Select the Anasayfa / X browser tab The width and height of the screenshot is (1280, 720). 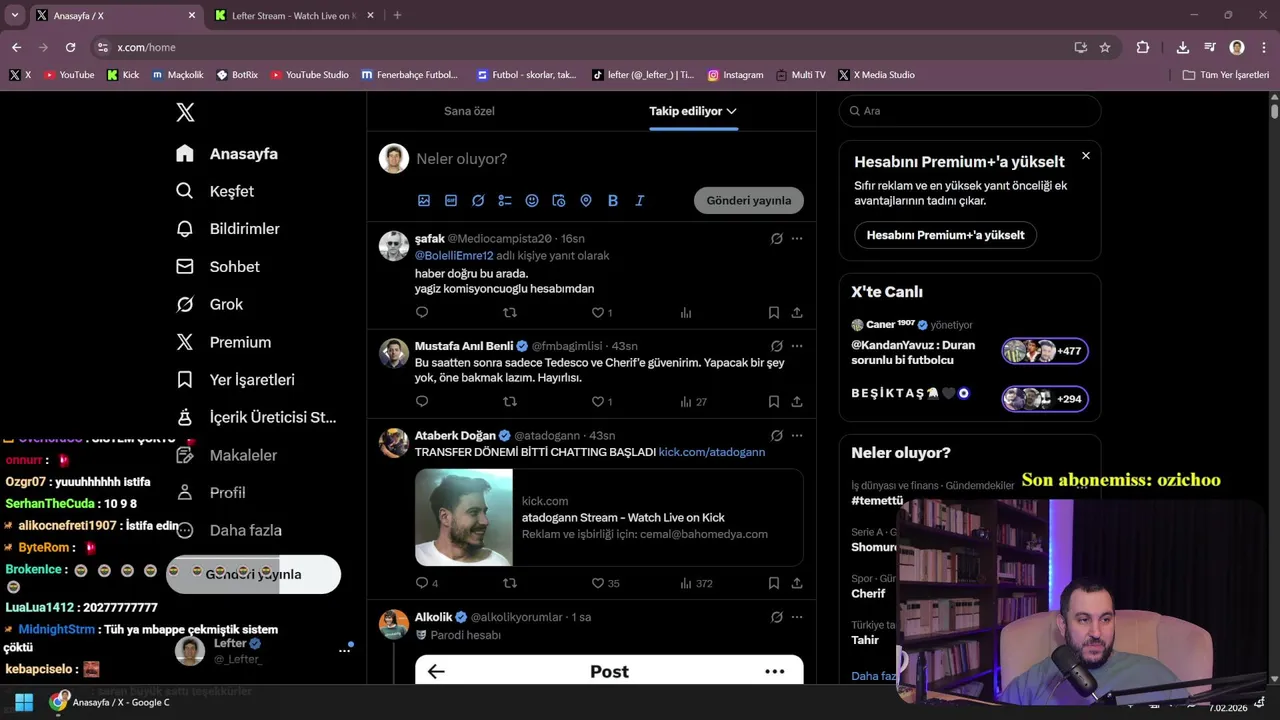point(116,15)
